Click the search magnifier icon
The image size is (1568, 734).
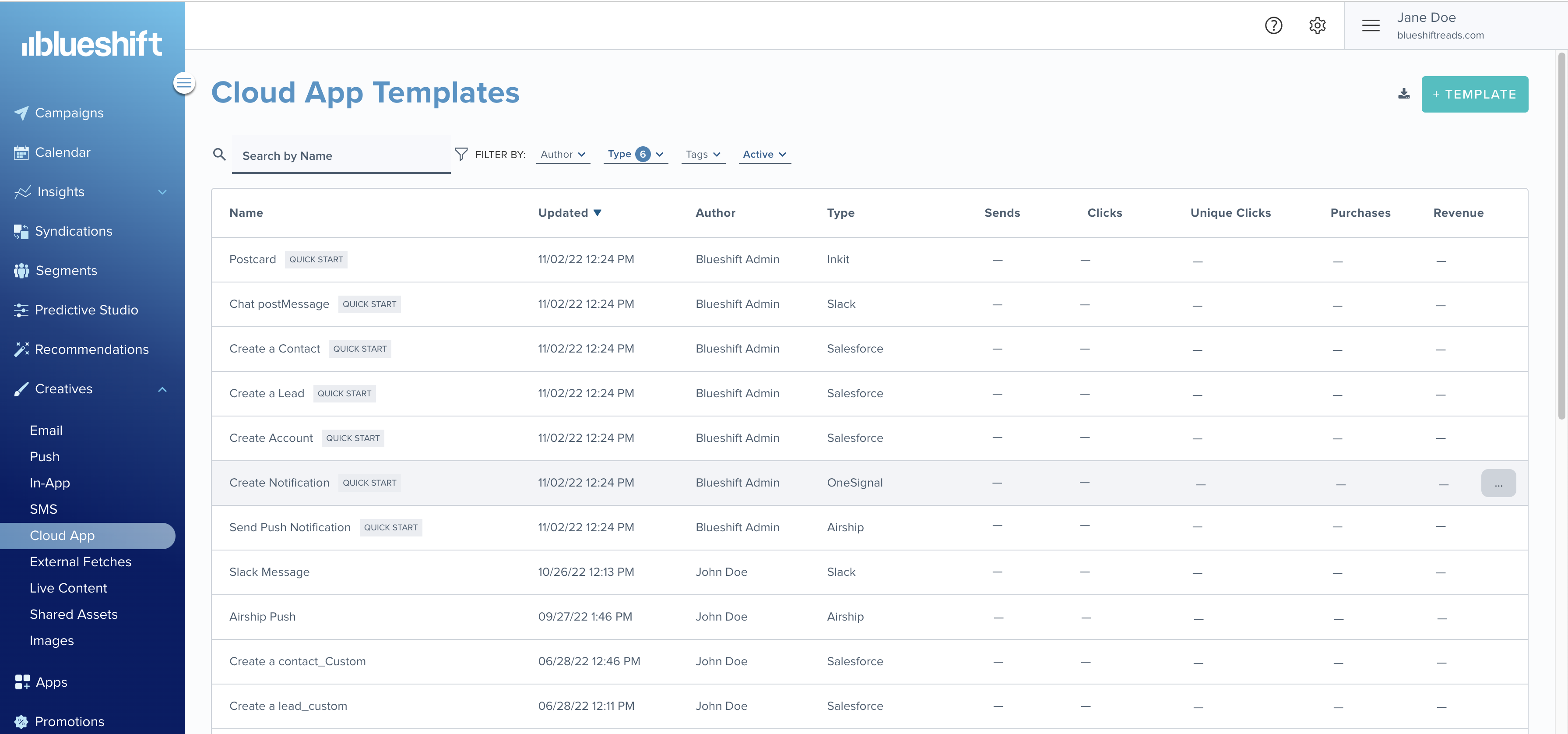tap(219, 154)
